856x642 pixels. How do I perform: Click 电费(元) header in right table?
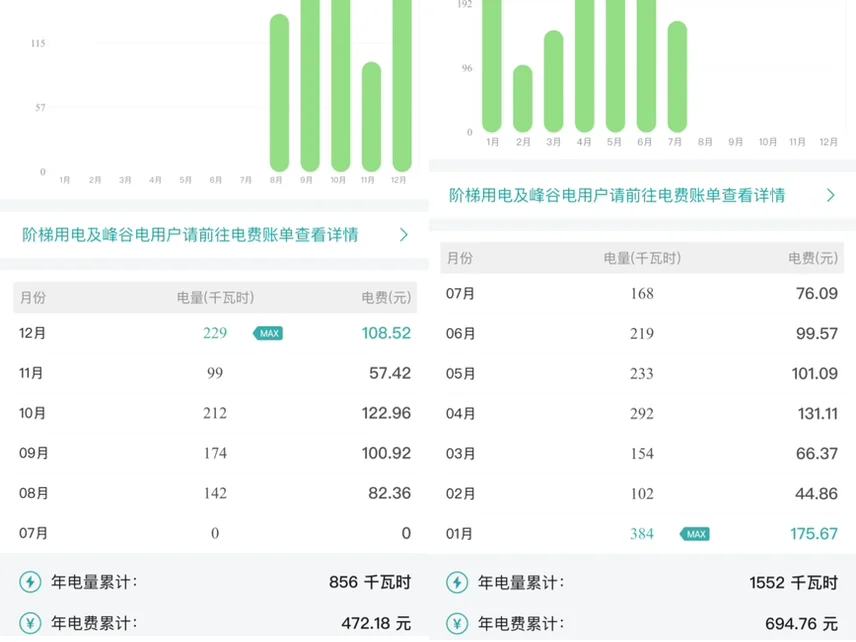[813, 258]
